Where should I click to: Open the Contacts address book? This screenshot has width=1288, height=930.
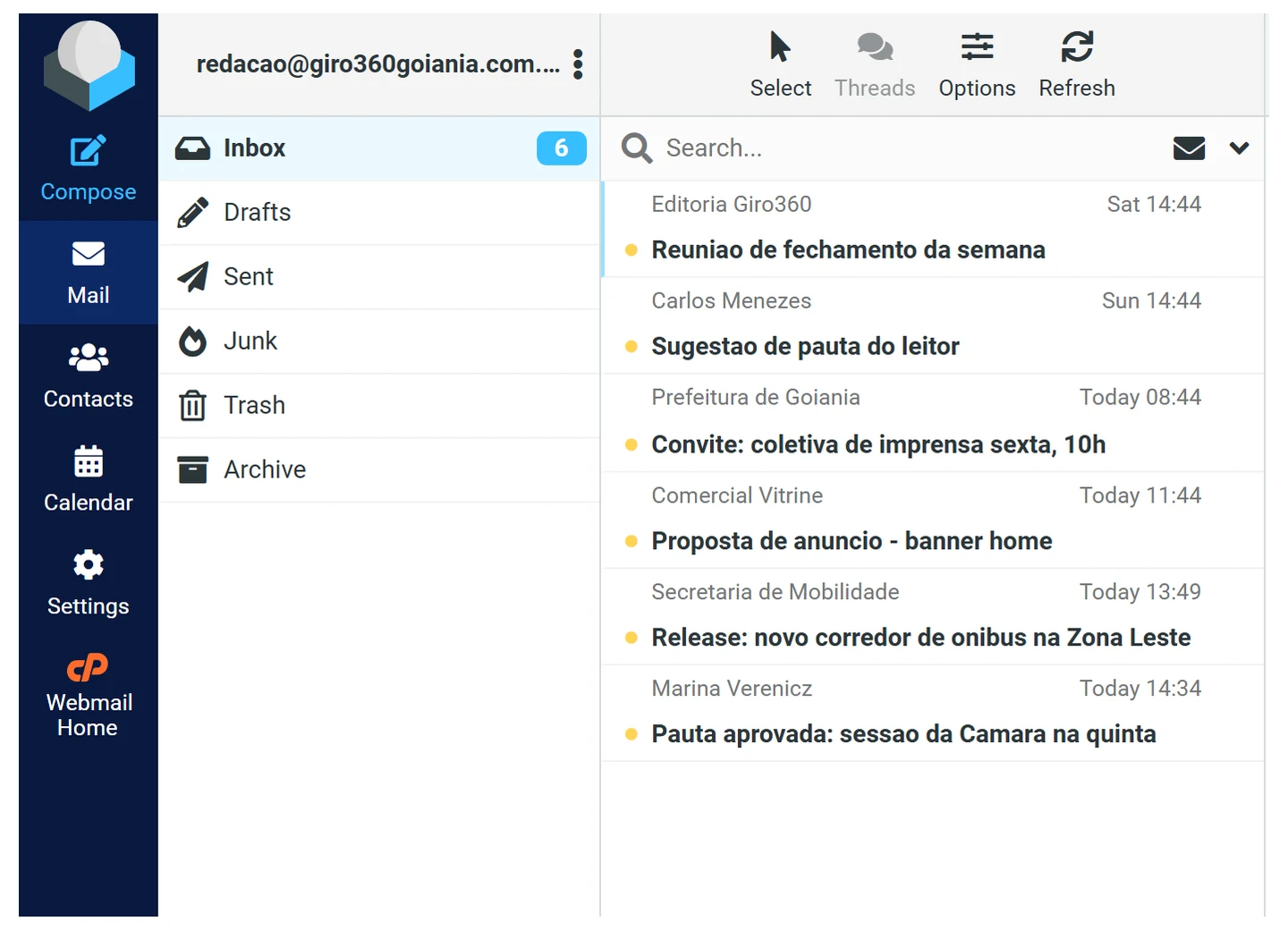click(x=89, y=376)
